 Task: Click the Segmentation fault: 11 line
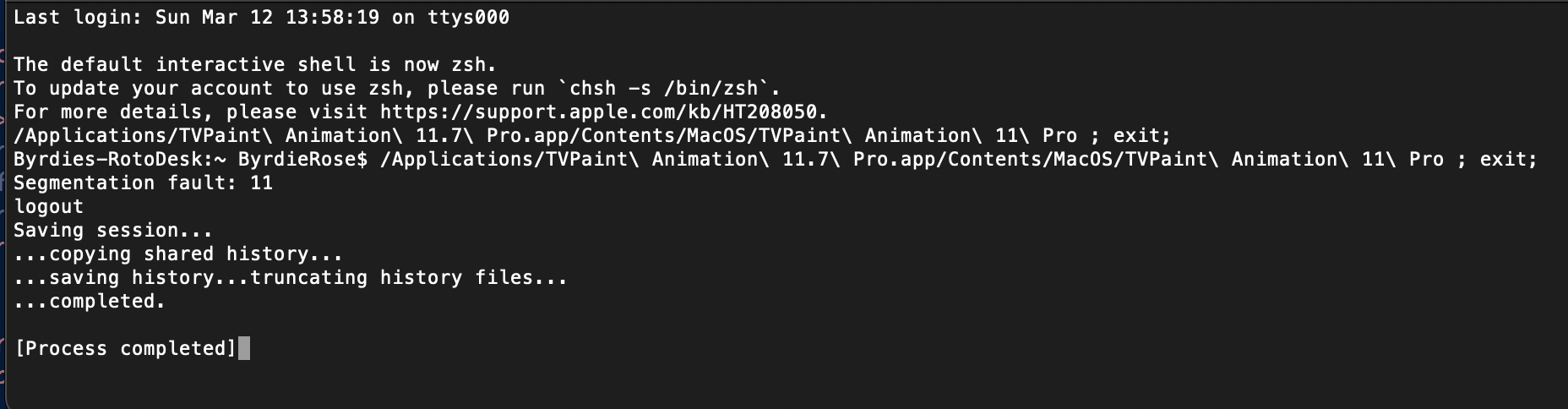tap(143, 183)
